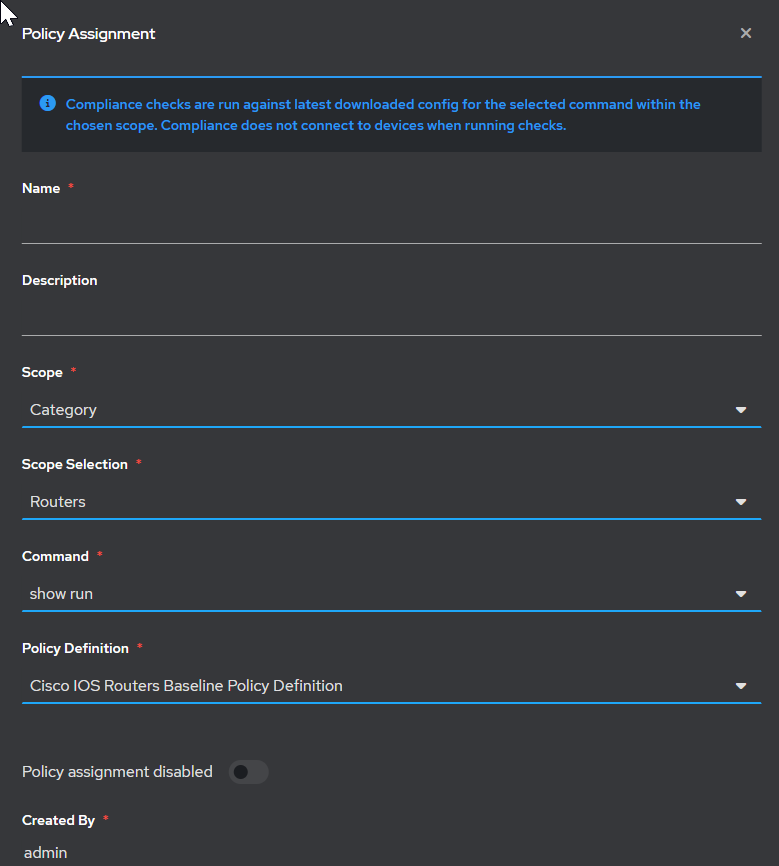Click the Policy Definition field label
Image resolution: width=779 pixels, height=866 pixels.
tap(75, 648)
